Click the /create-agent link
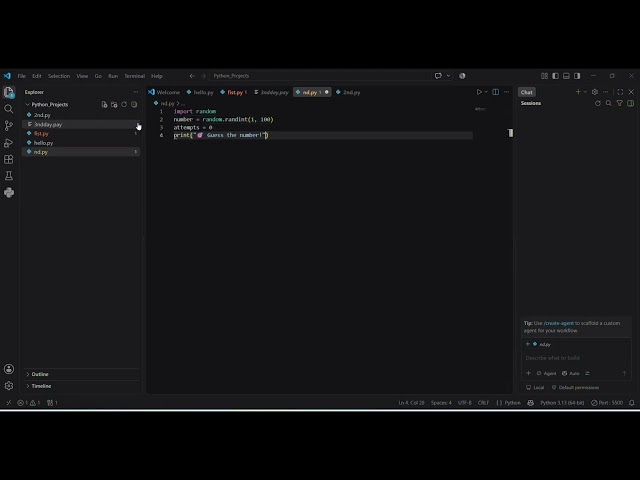640x480 pixels. pos(558,323)
